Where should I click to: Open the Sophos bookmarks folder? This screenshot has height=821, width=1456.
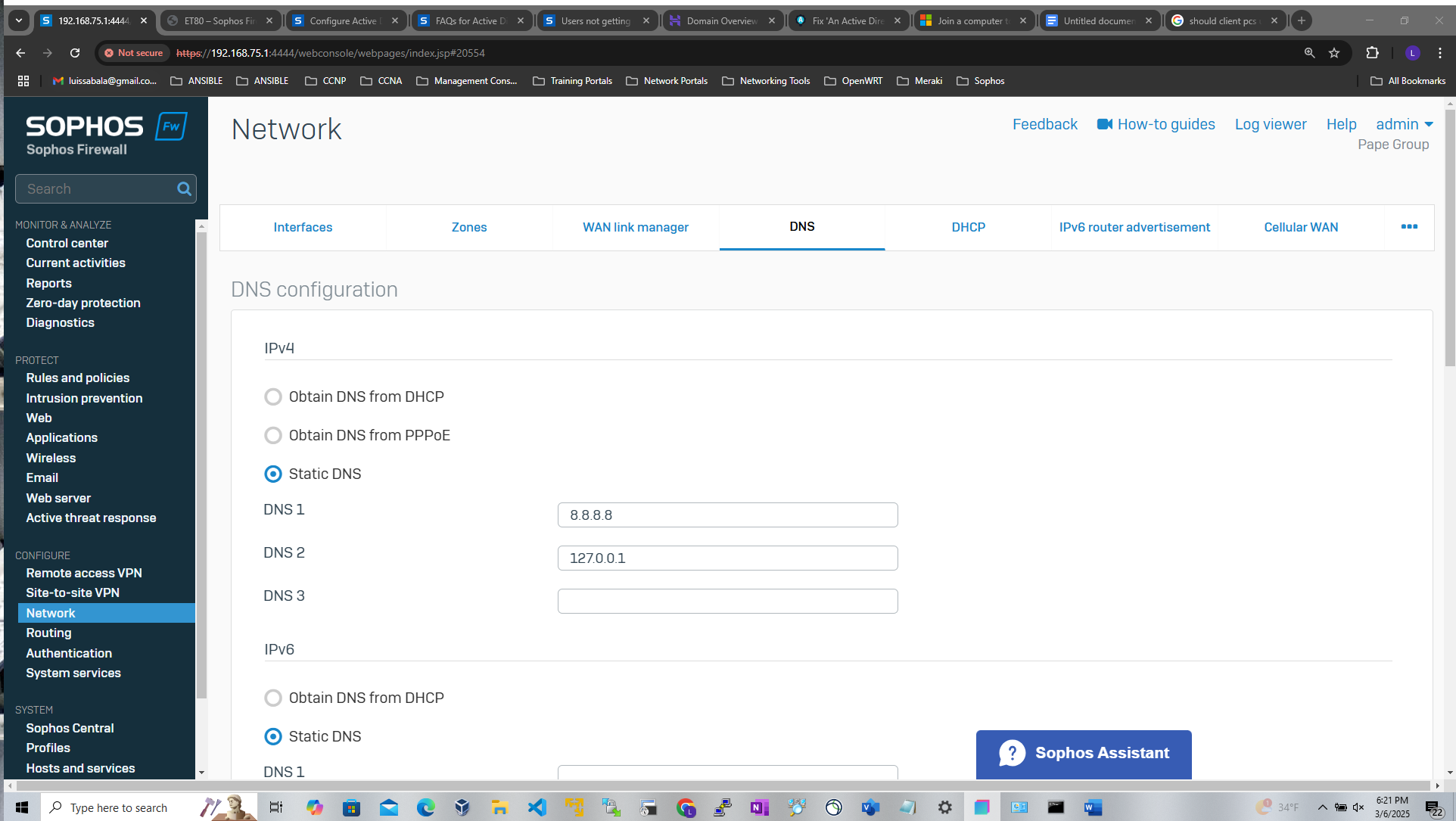click(x=981, y=81)
